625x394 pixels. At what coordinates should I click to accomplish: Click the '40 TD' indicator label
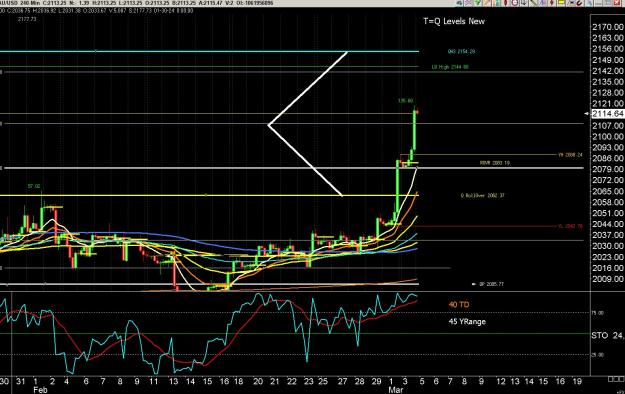pos(459,304)
